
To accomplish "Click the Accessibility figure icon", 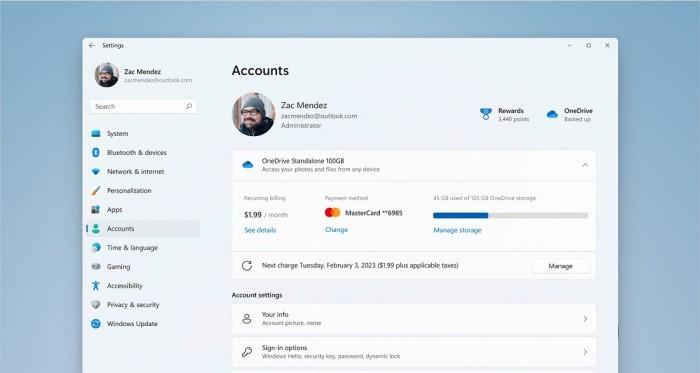I will coord(96,286).
